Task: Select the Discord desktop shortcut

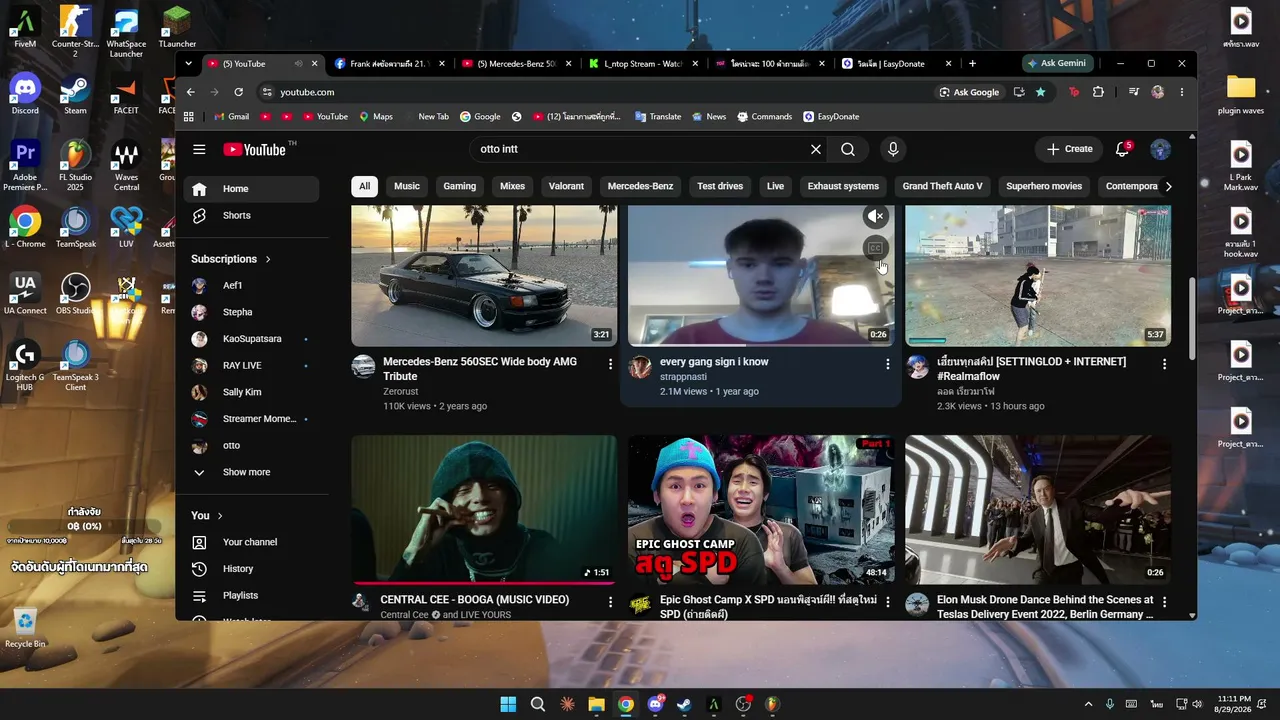Action: [x=25, y=95]
